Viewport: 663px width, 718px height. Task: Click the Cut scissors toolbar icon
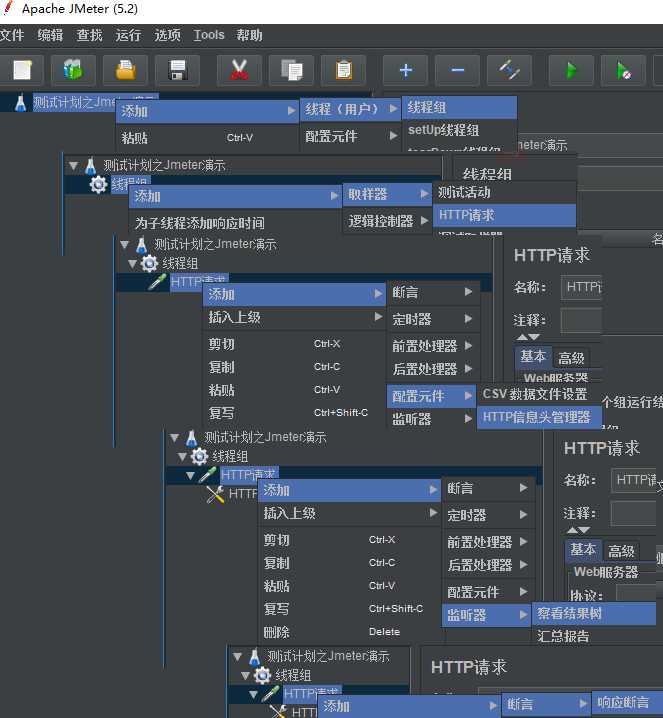[x=239, y=71]
